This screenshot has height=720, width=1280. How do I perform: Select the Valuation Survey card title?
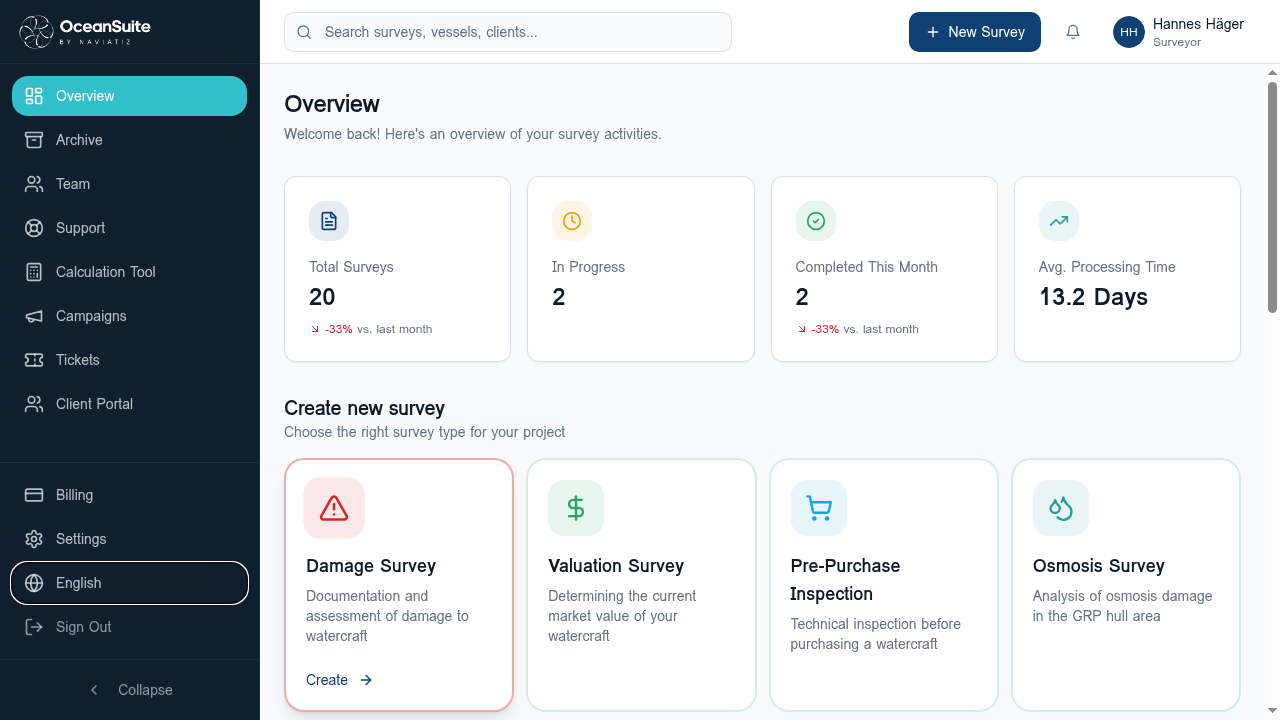616,566
